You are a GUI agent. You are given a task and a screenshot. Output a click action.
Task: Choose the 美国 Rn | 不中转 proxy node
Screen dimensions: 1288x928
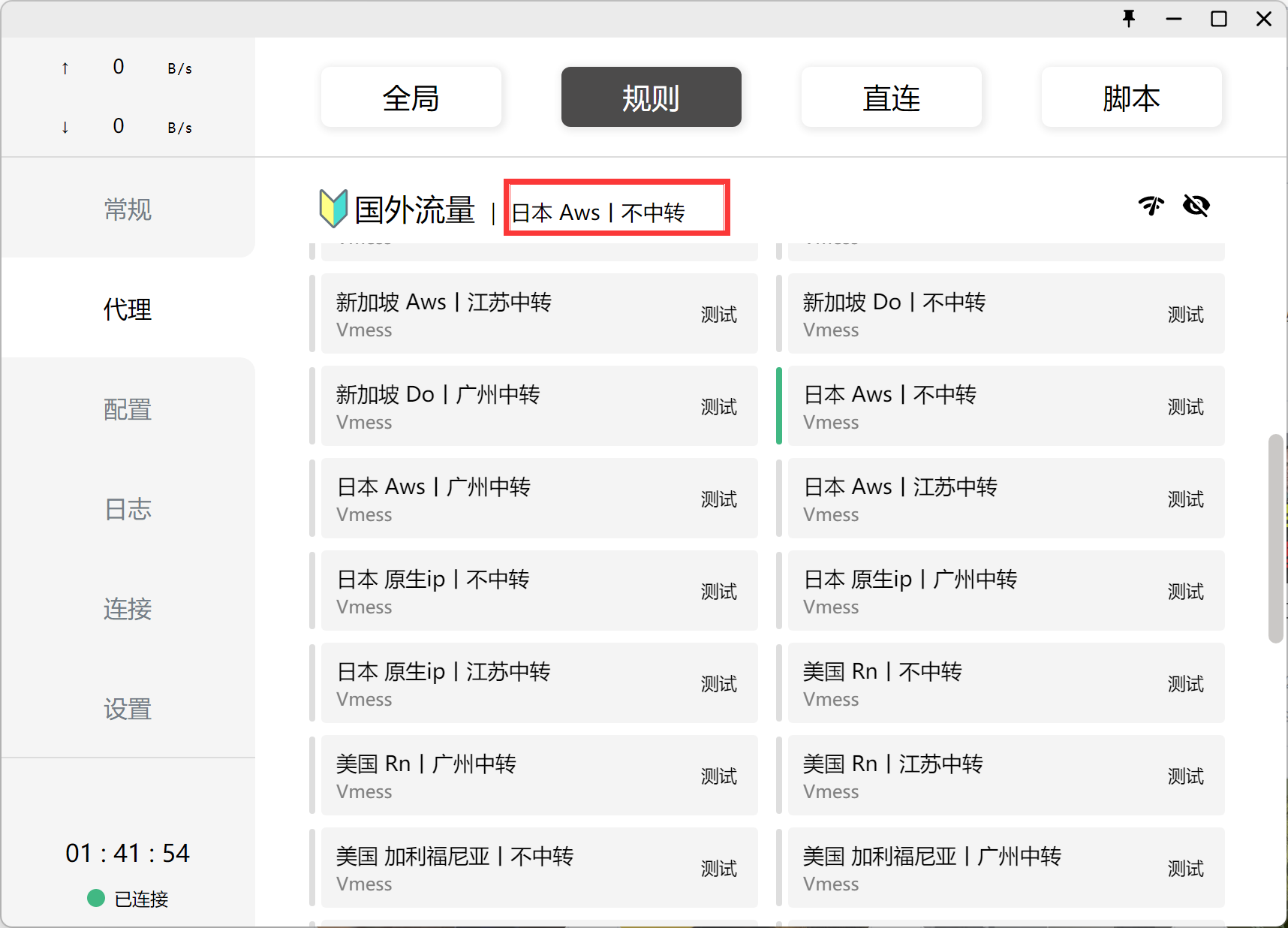[x=1007, y=682]
